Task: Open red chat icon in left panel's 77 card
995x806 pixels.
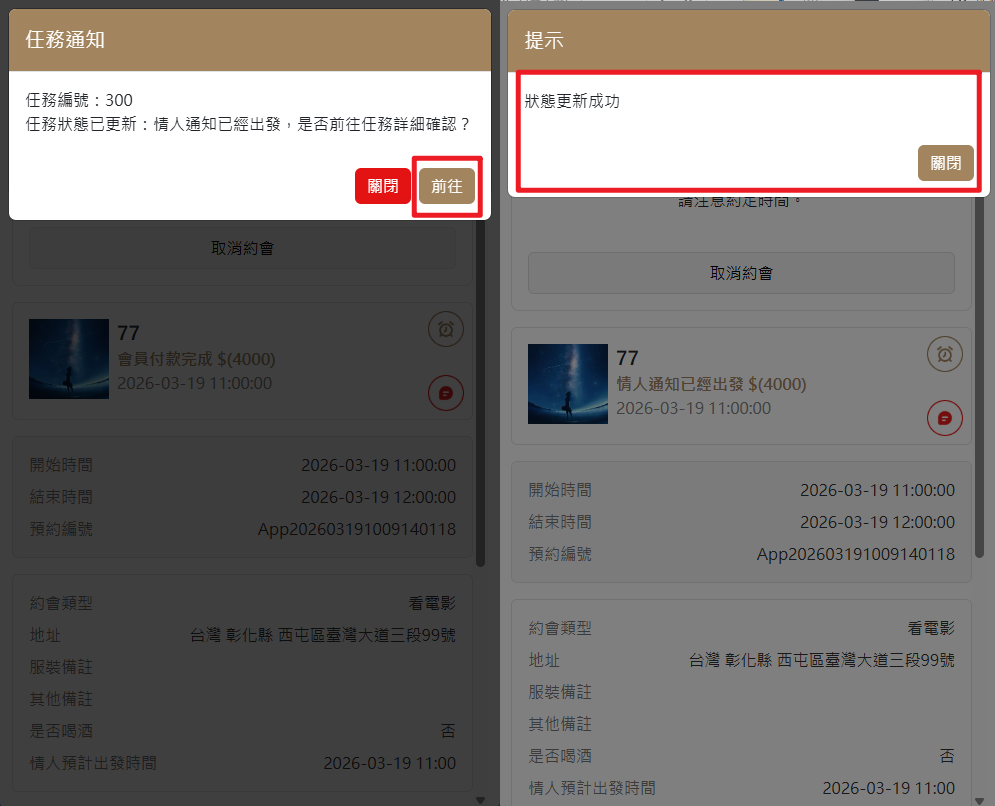Action: [x=446, y=393]
